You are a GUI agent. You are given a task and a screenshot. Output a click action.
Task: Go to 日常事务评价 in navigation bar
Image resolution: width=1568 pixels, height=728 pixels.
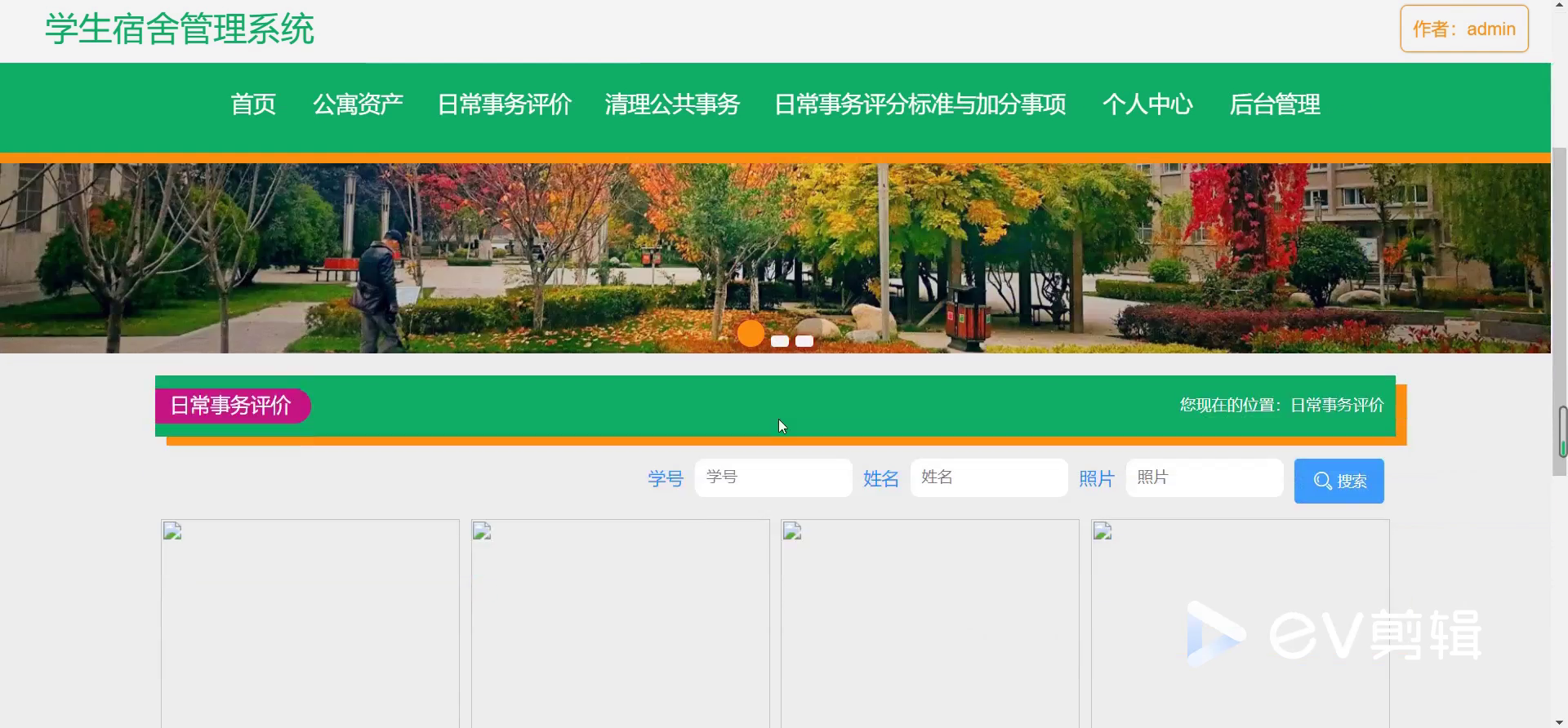504,104
